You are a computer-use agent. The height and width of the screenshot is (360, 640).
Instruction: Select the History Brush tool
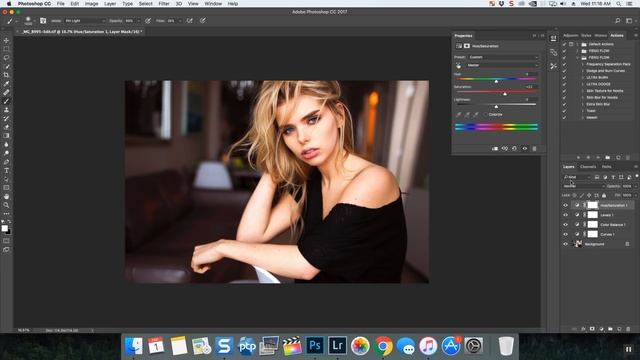(x=6, y=118)
